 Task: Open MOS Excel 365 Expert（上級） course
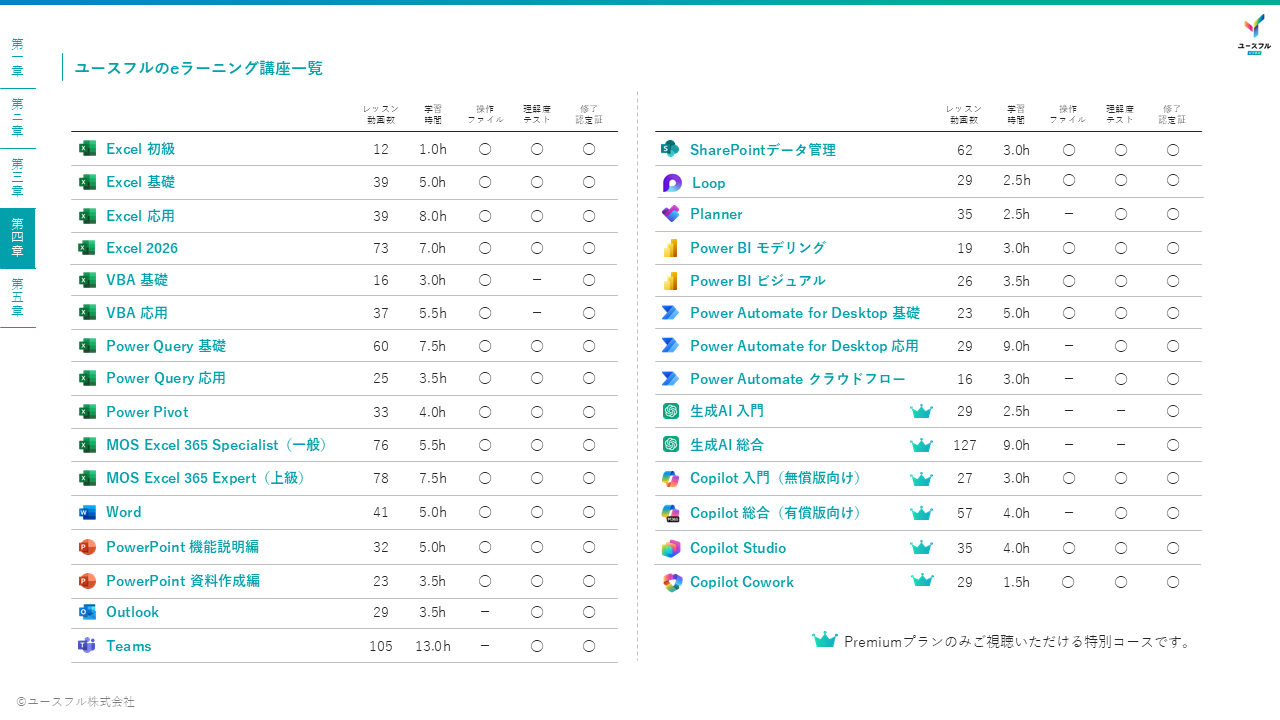(x=207, y=478)
